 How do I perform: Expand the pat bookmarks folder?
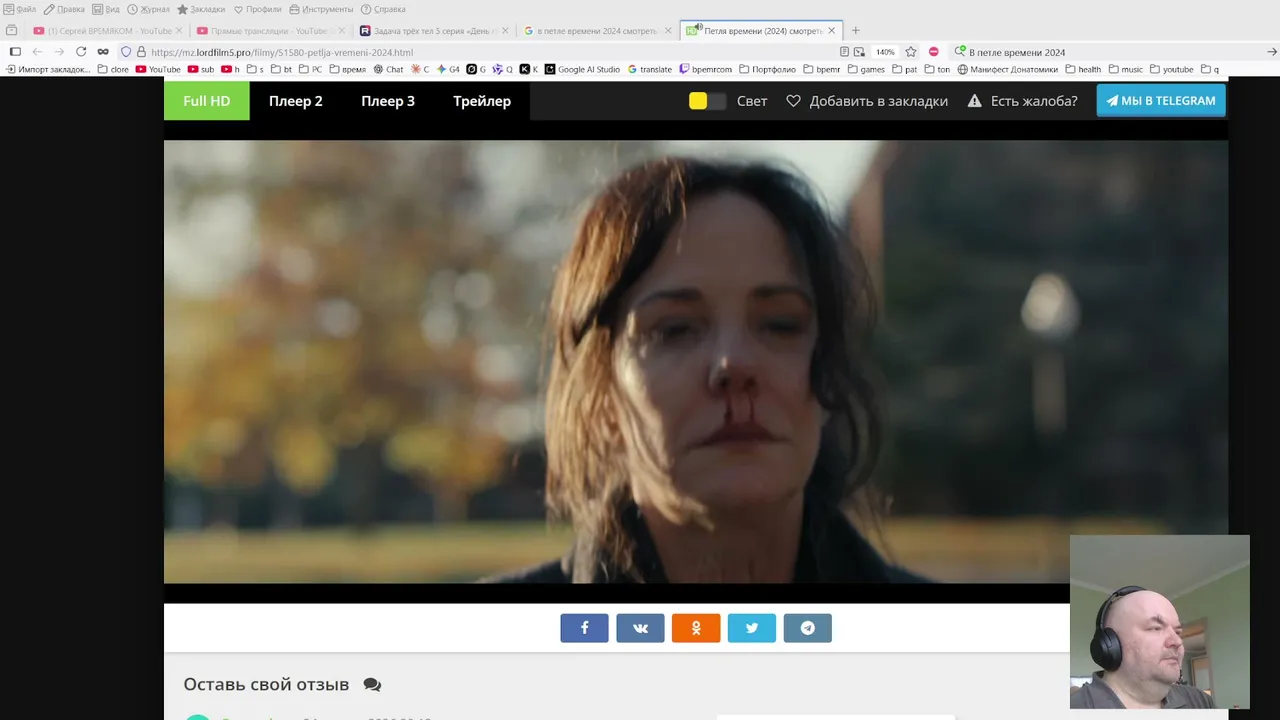tap(904, 70)
